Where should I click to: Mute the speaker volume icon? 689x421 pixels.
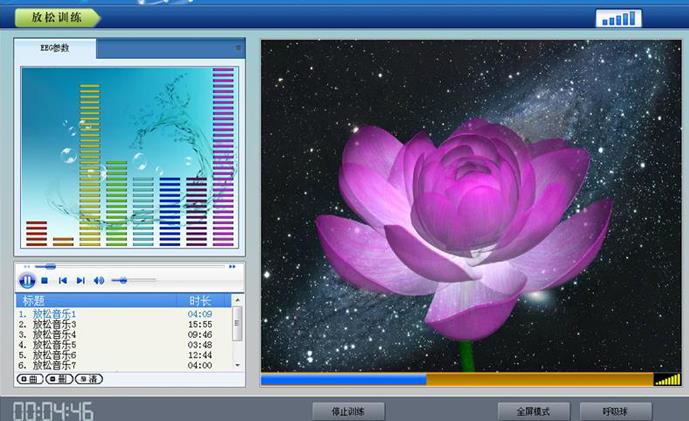pyautogui.click(x=99, y=281)
